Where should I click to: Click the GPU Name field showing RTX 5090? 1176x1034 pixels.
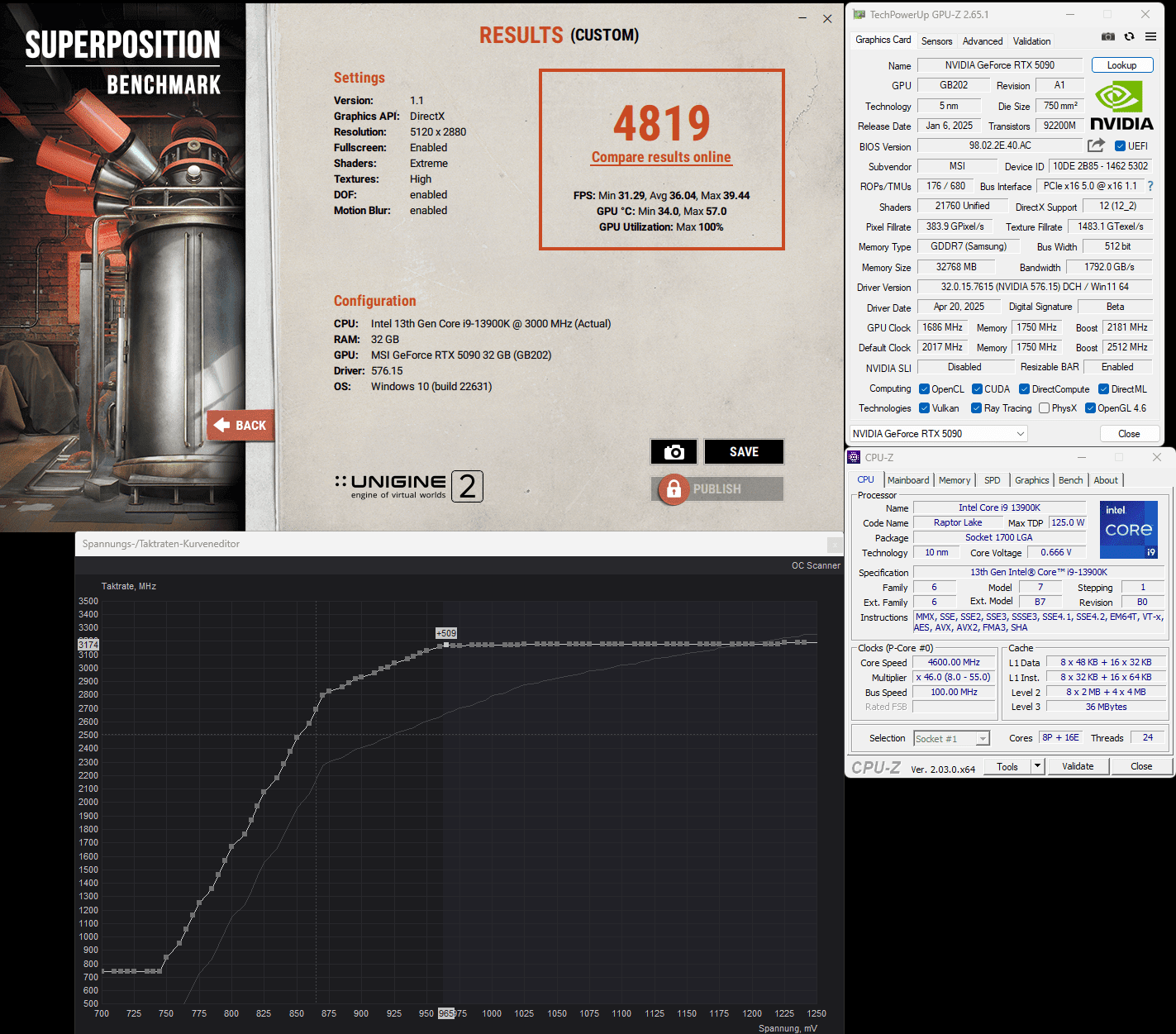click(x=999, y=65)
